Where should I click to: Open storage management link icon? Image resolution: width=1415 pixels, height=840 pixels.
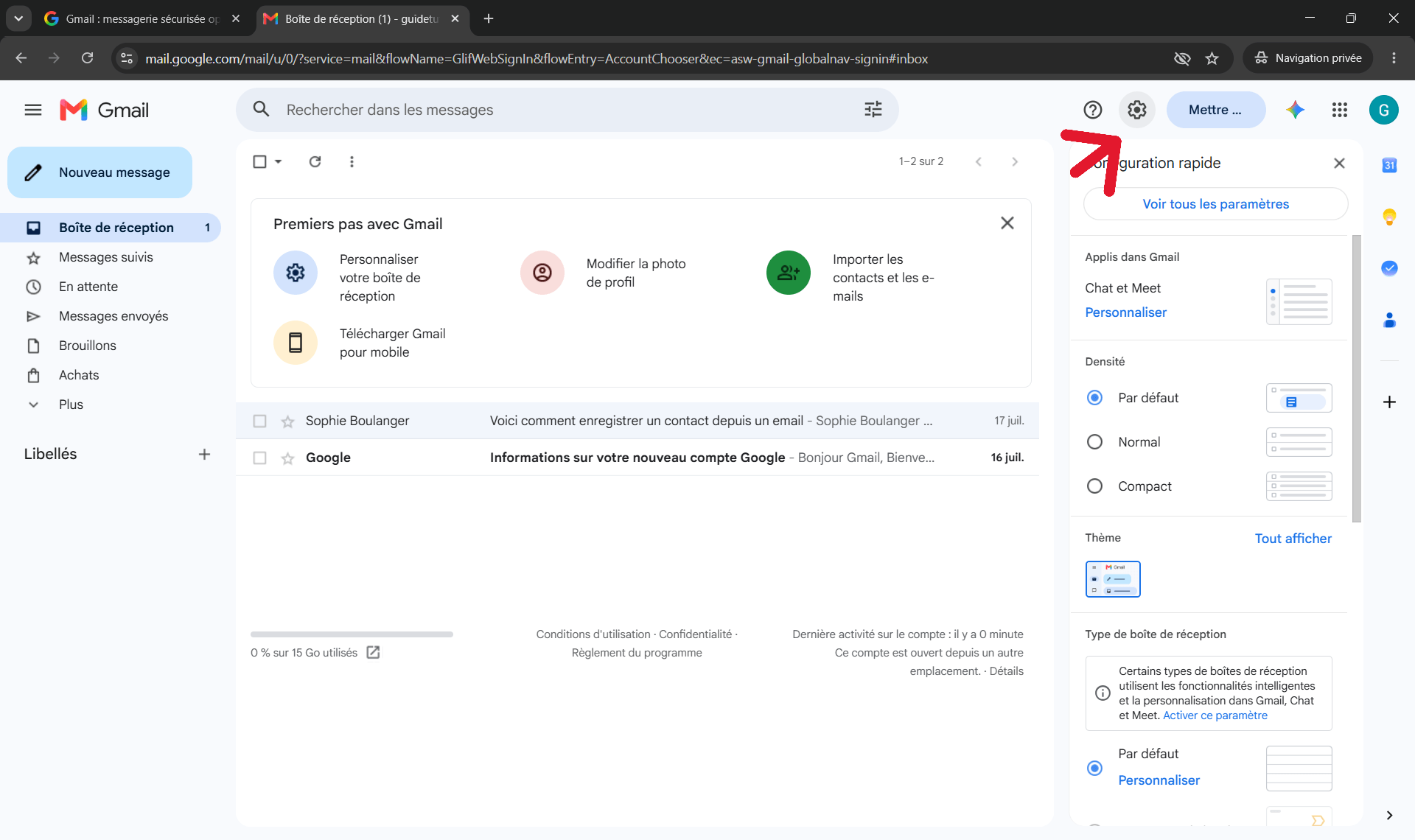(x=374, y=652)
